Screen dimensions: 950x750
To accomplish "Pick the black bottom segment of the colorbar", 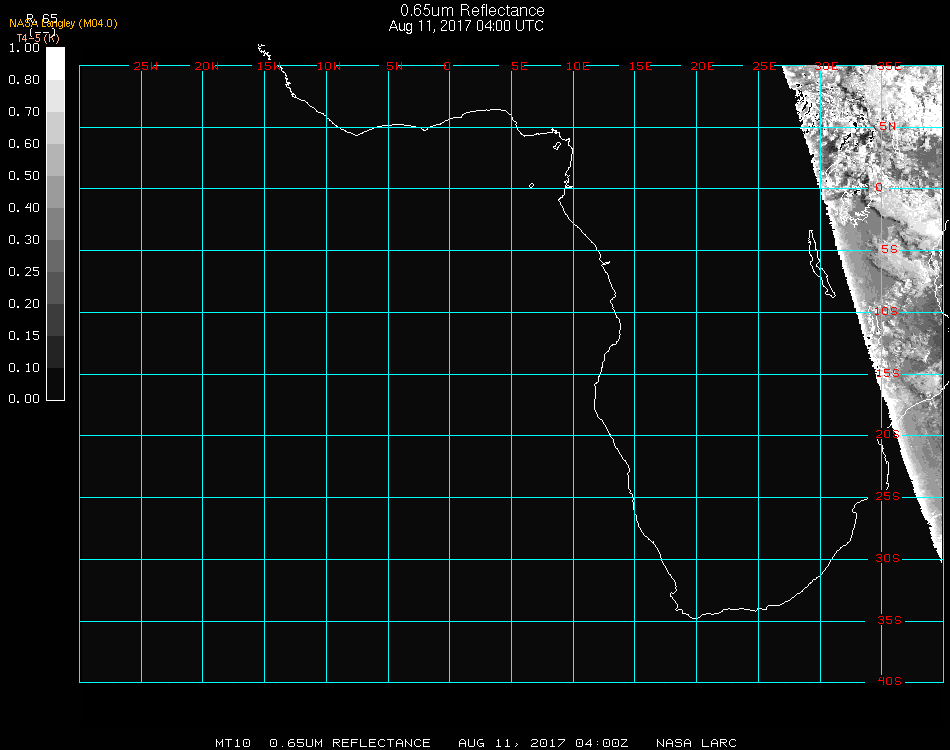I will pos(55,383).
